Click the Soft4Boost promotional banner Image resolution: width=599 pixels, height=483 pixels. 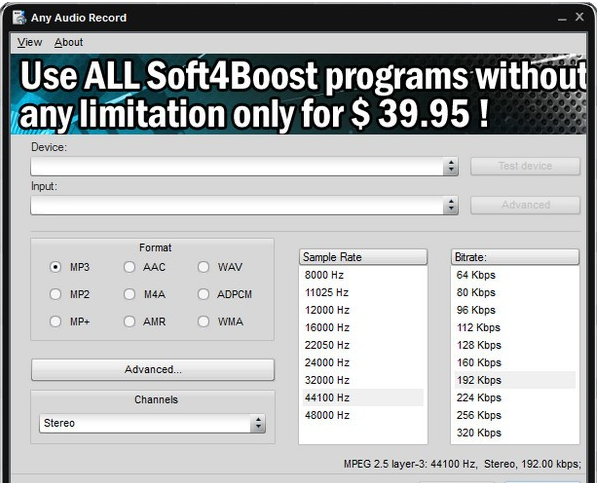click(x=298, y=94)
